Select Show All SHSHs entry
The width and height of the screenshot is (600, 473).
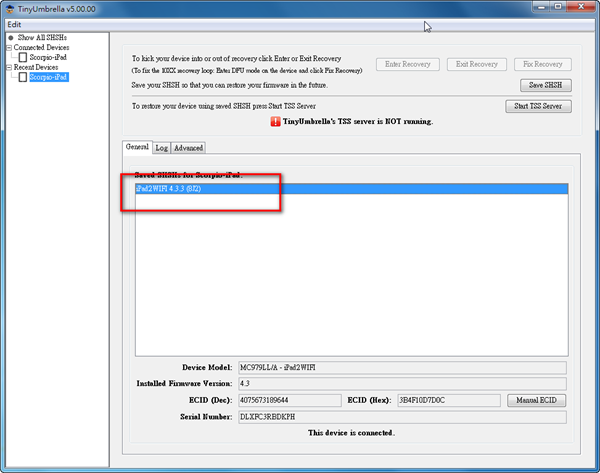(x=42, y=38)
